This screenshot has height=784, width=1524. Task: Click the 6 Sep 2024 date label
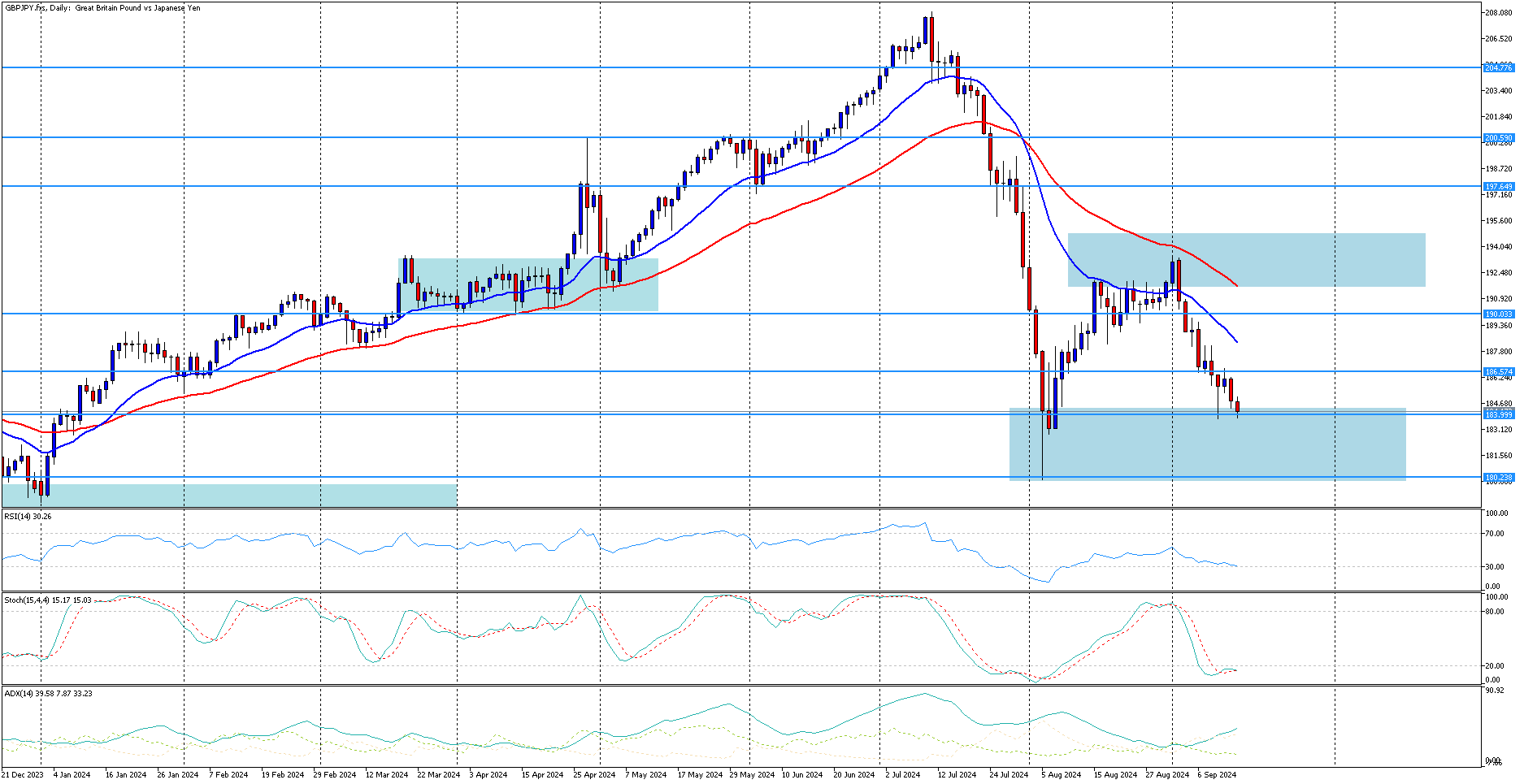point(1216,775)
